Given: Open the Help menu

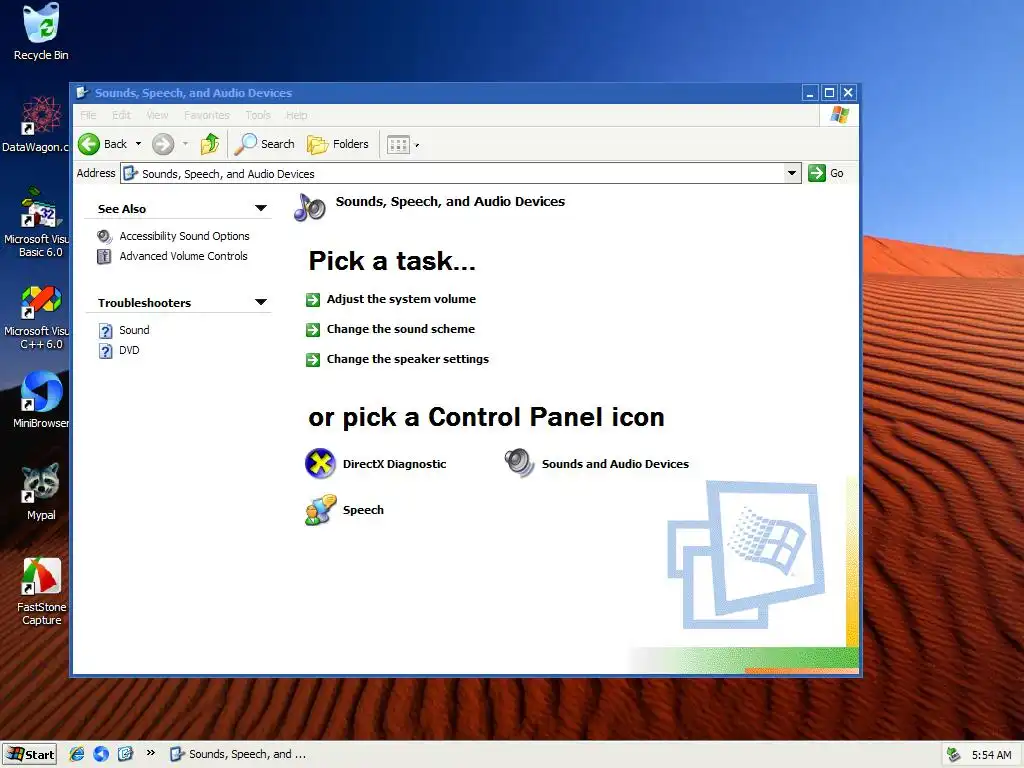Looking at the screenshot, I should (296, 115).
